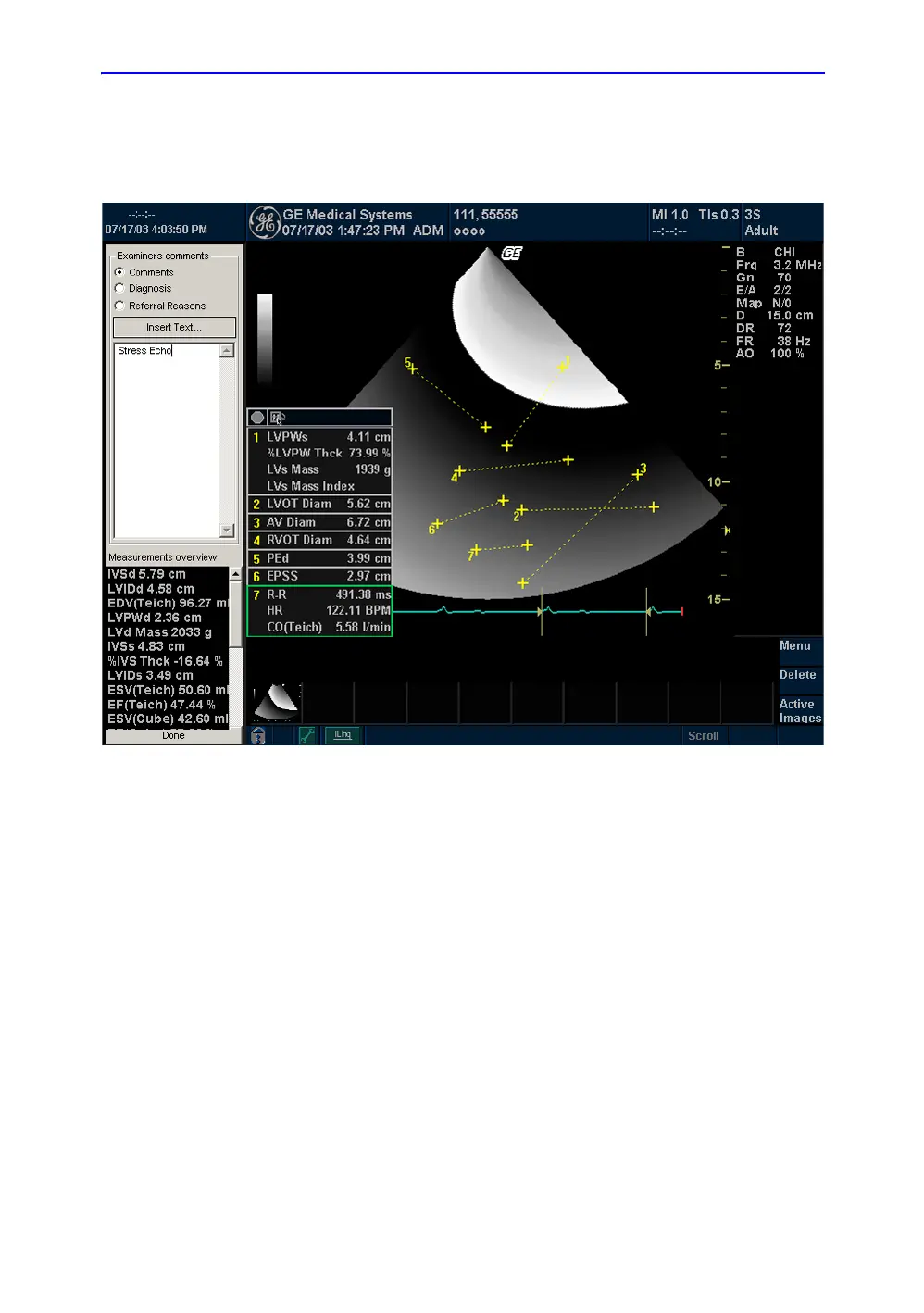
Task: Click %IVS Thck -16.64 % in overview
Action: [x=167, y=661]
